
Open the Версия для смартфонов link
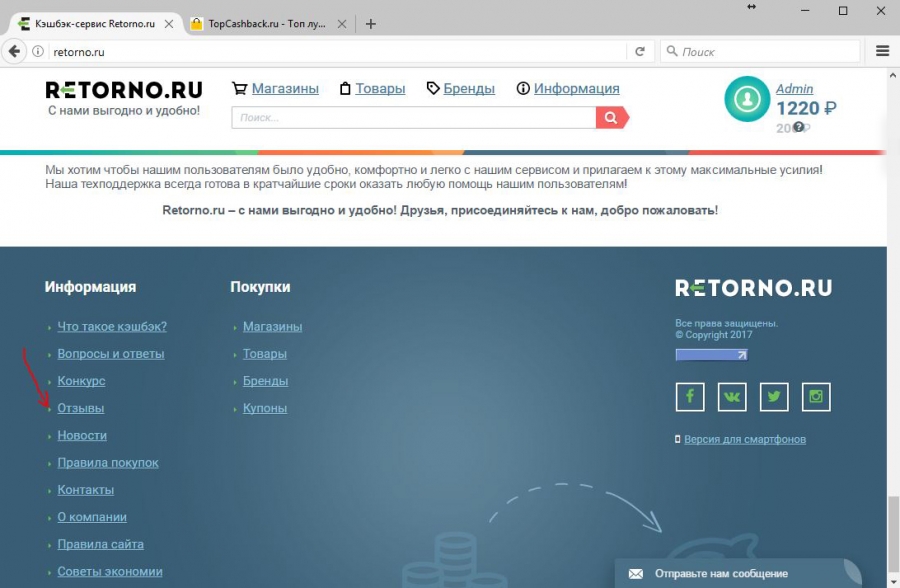(745, 439)
